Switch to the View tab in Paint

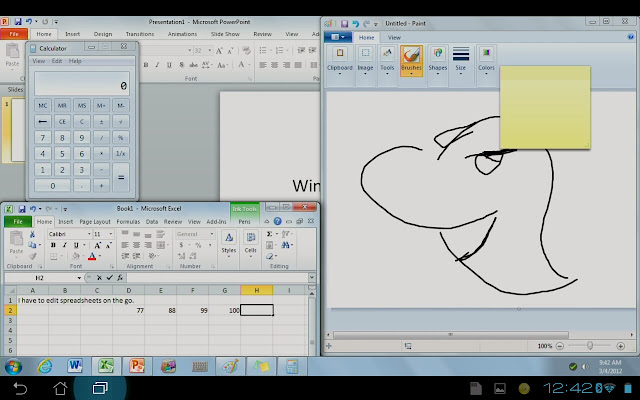[x=394, y=37]
